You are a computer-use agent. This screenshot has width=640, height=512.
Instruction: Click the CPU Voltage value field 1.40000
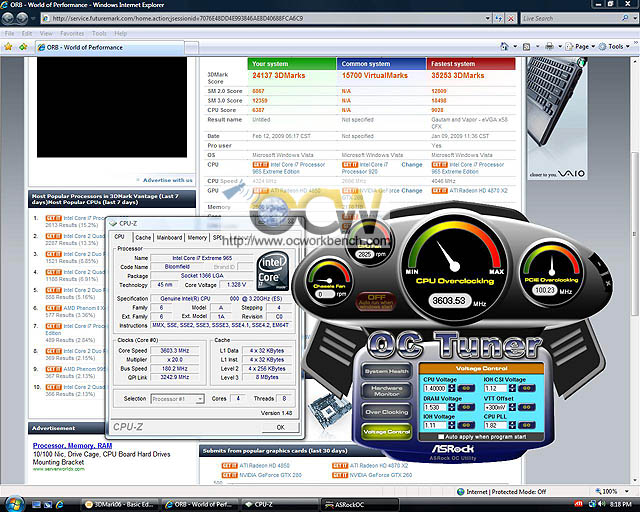[x=435, y=388]
